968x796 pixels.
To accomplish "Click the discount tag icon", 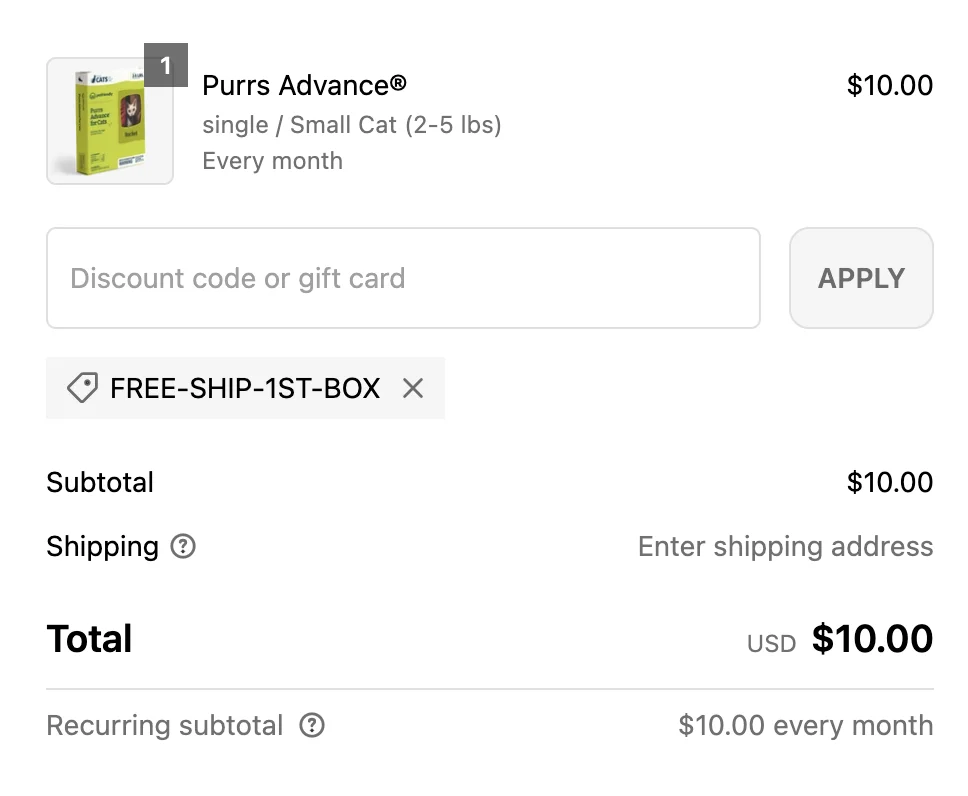I will (x=82, y=388).
